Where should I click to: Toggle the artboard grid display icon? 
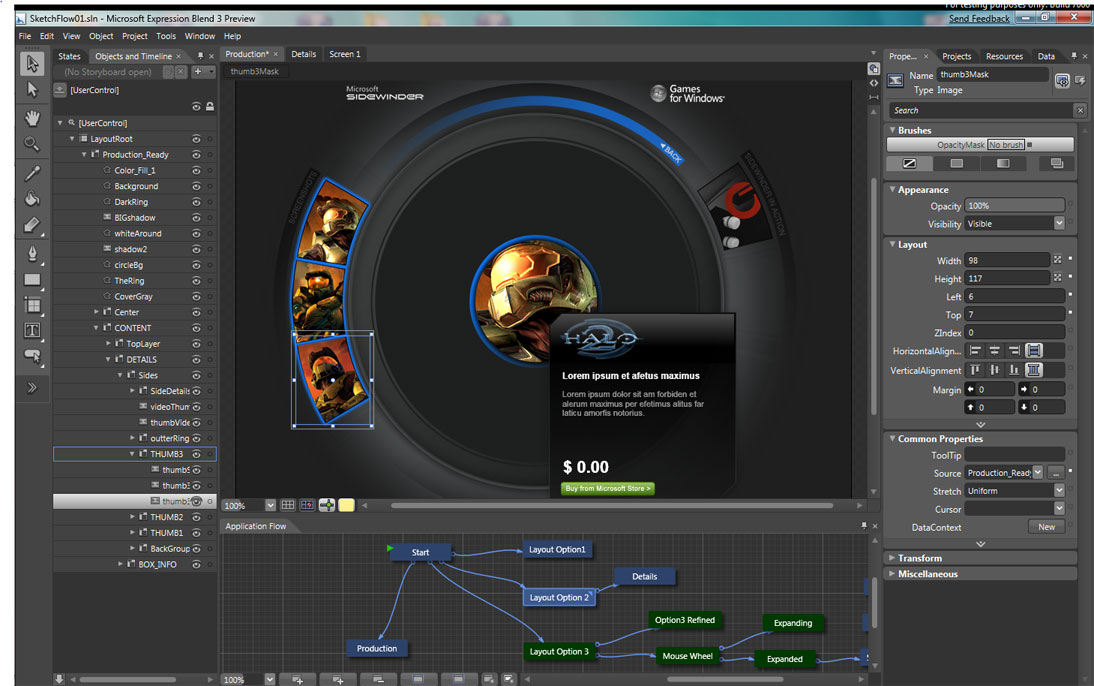[287, 505]
